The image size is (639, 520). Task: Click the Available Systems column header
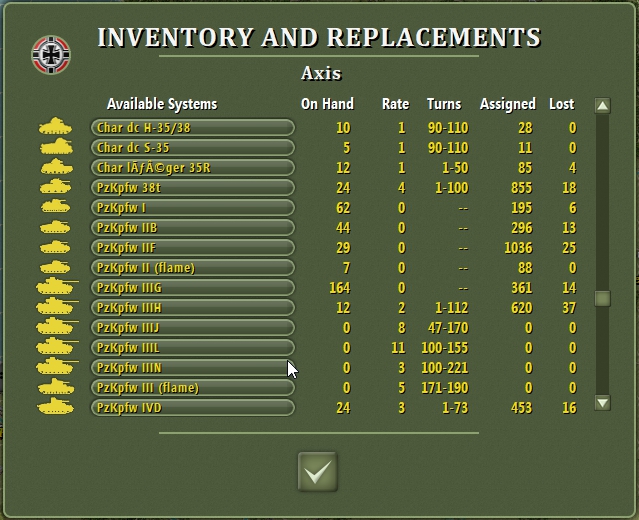click(x=162, y=104)
